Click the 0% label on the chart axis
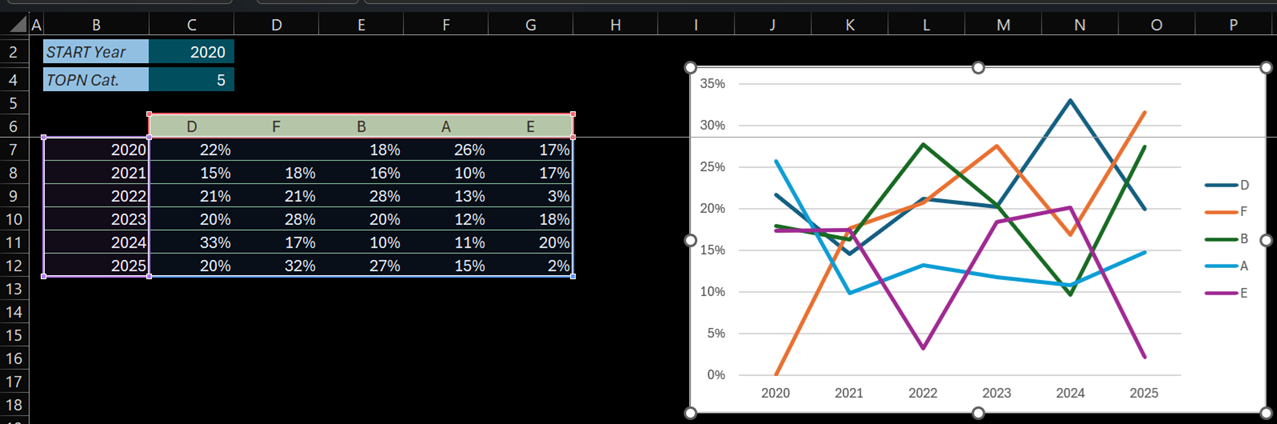 click(x=717, y=375)
